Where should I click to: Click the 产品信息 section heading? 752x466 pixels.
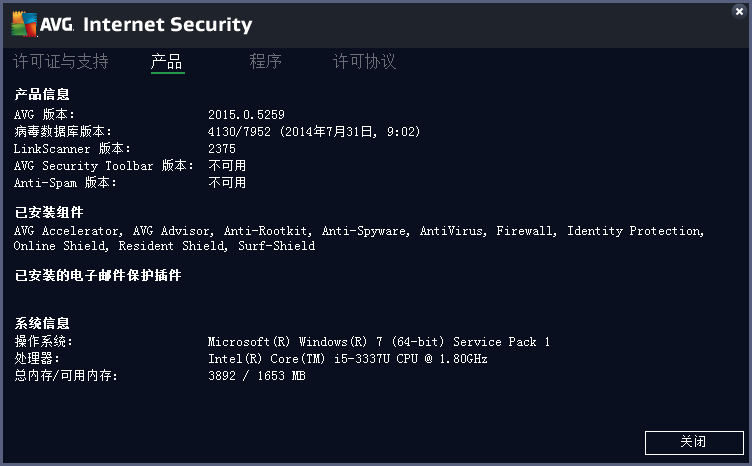(42, 94)
